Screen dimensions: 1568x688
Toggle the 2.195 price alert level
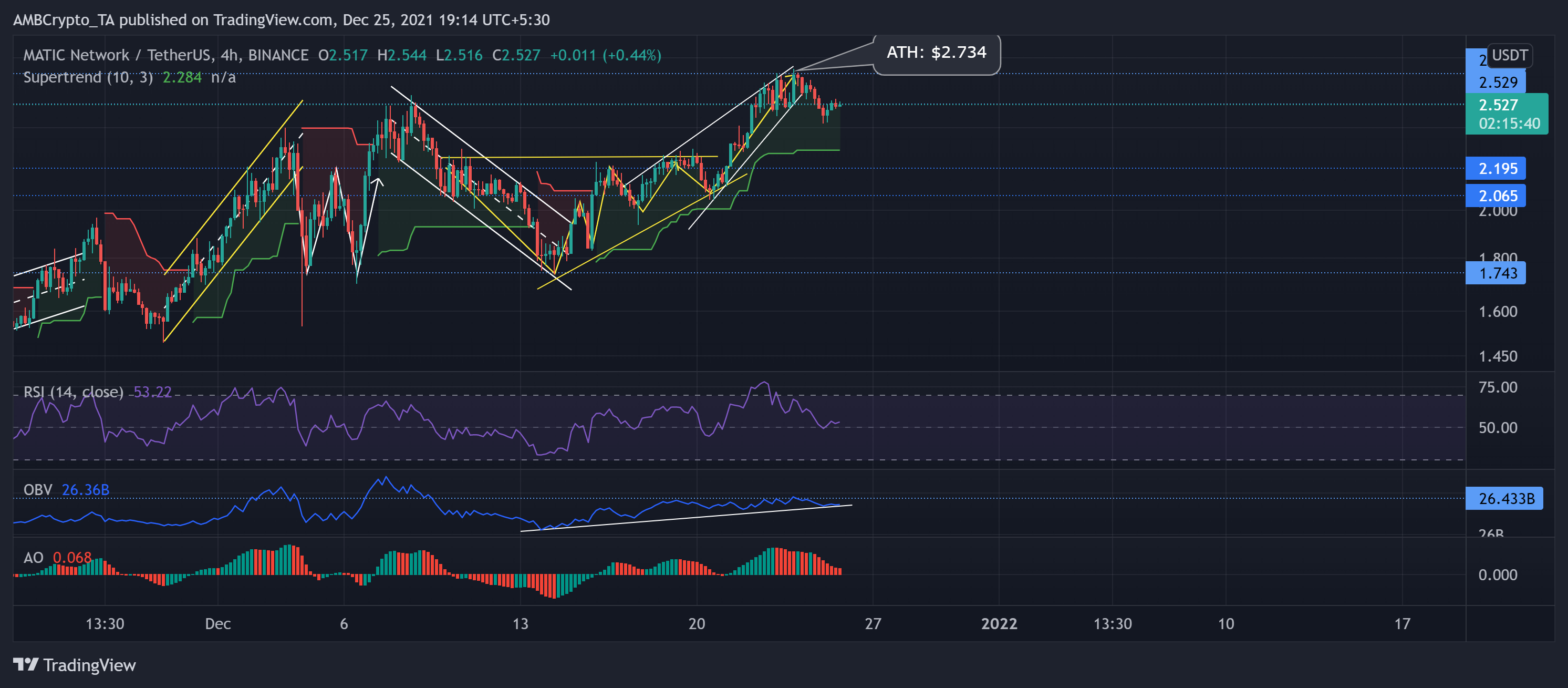coord(1497,169)
